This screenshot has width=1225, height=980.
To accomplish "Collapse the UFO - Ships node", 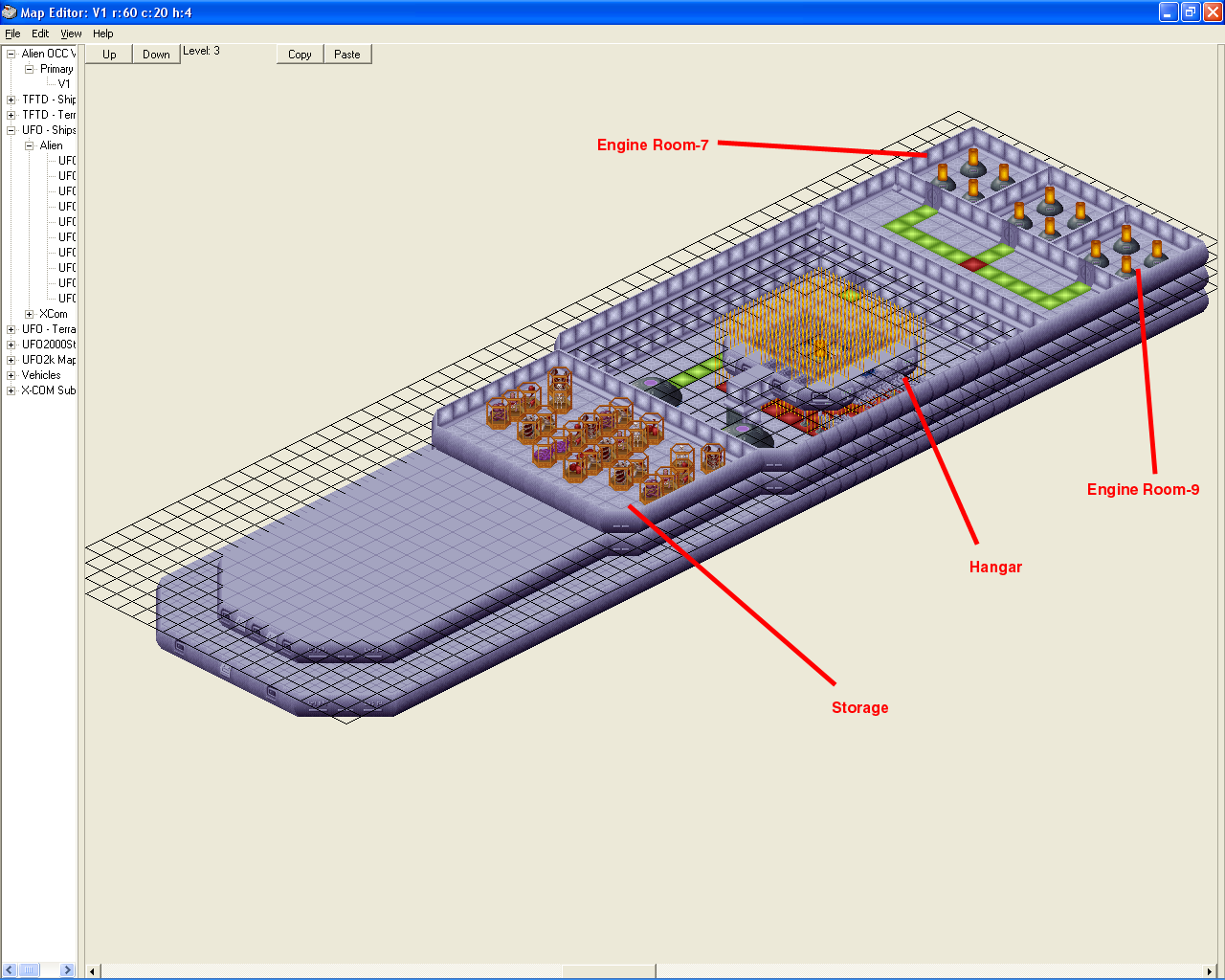I will click(x=11, y=130).
